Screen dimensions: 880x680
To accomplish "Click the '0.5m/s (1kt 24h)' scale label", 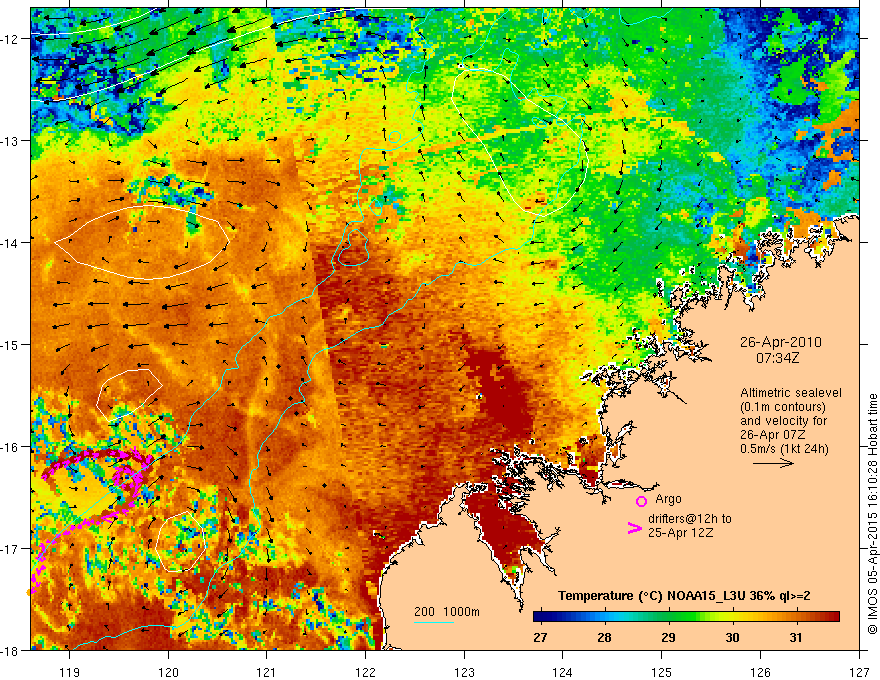I will [x=784, y=449].
